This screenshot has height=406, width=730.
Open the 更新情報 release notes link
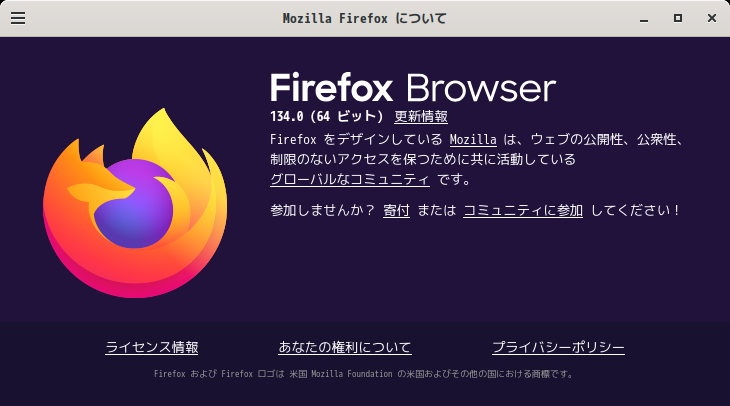point(421,116)
